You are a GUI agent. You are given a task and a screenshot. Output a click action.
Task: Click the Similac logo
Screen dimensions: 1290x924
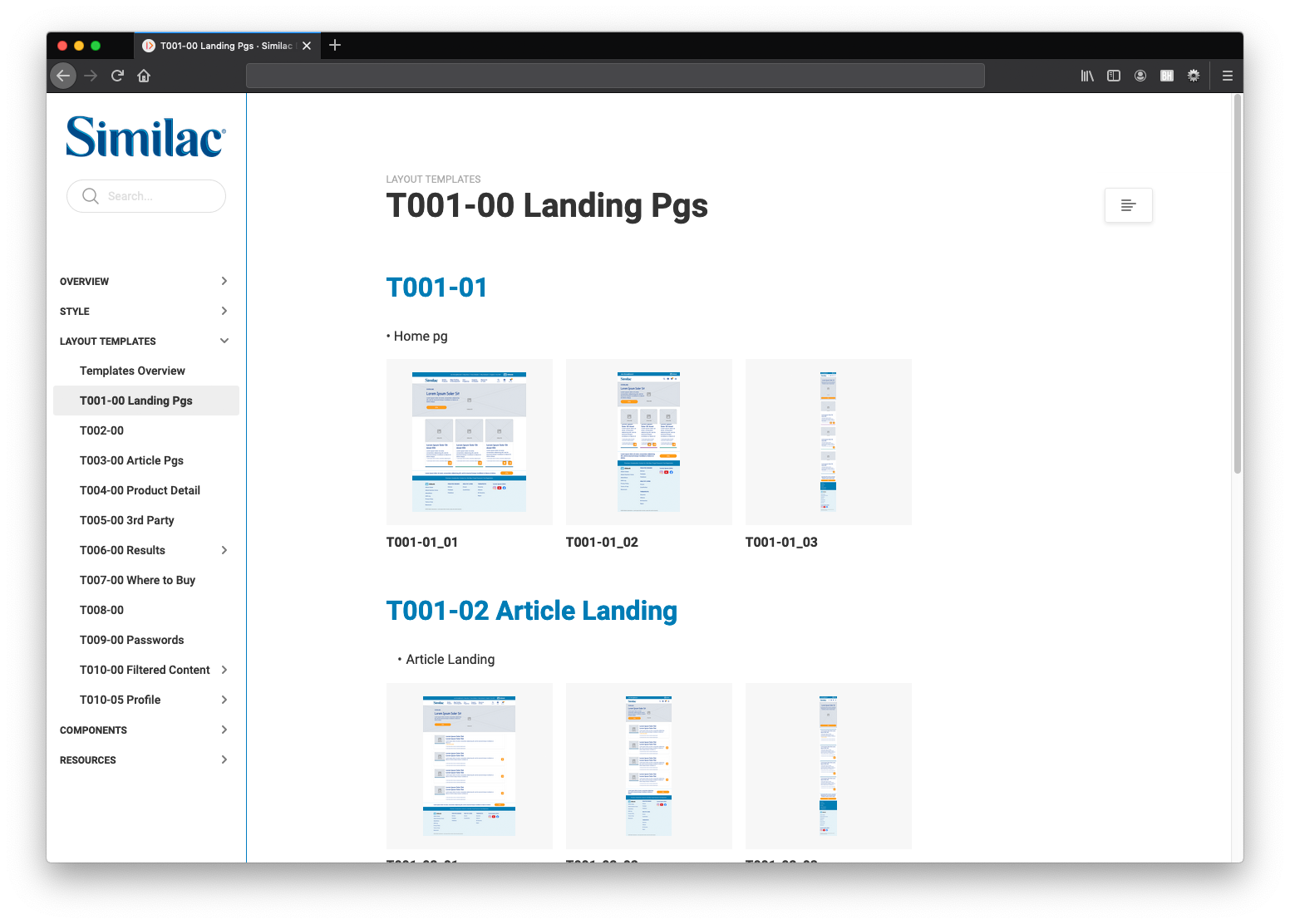(145, 135)
